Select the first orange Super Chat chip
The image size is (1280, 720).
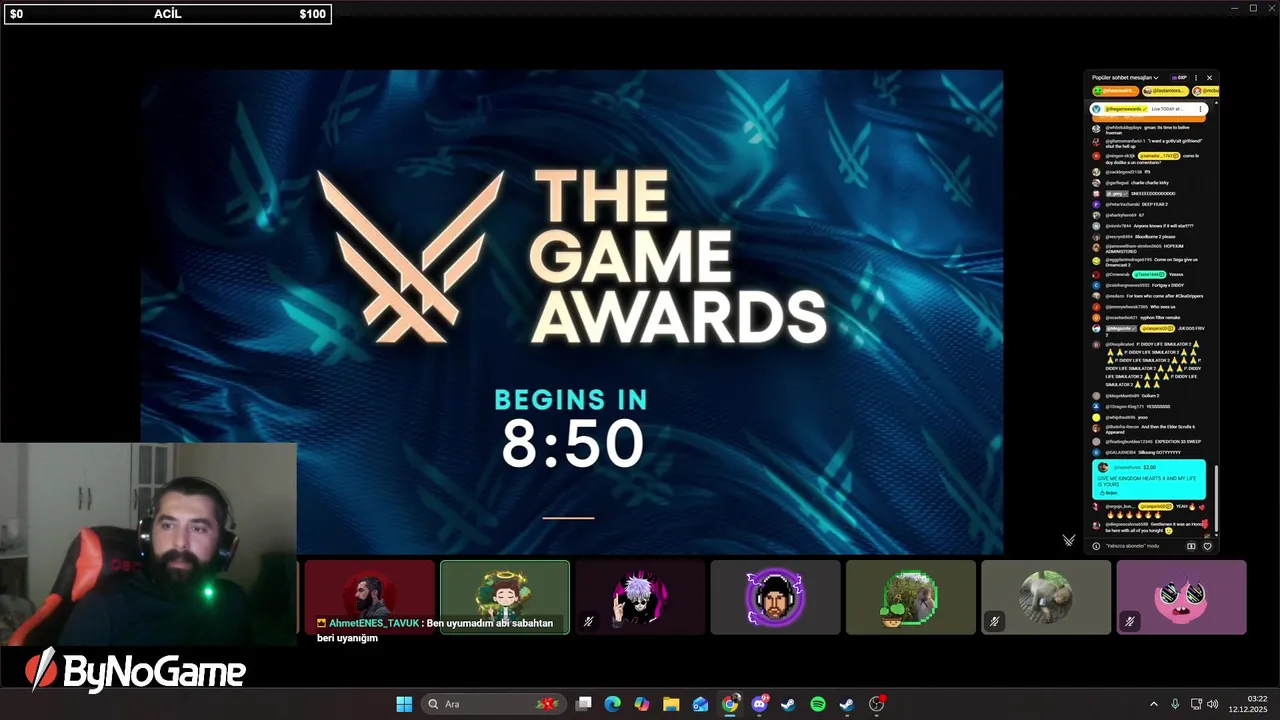click(1115, 91)
